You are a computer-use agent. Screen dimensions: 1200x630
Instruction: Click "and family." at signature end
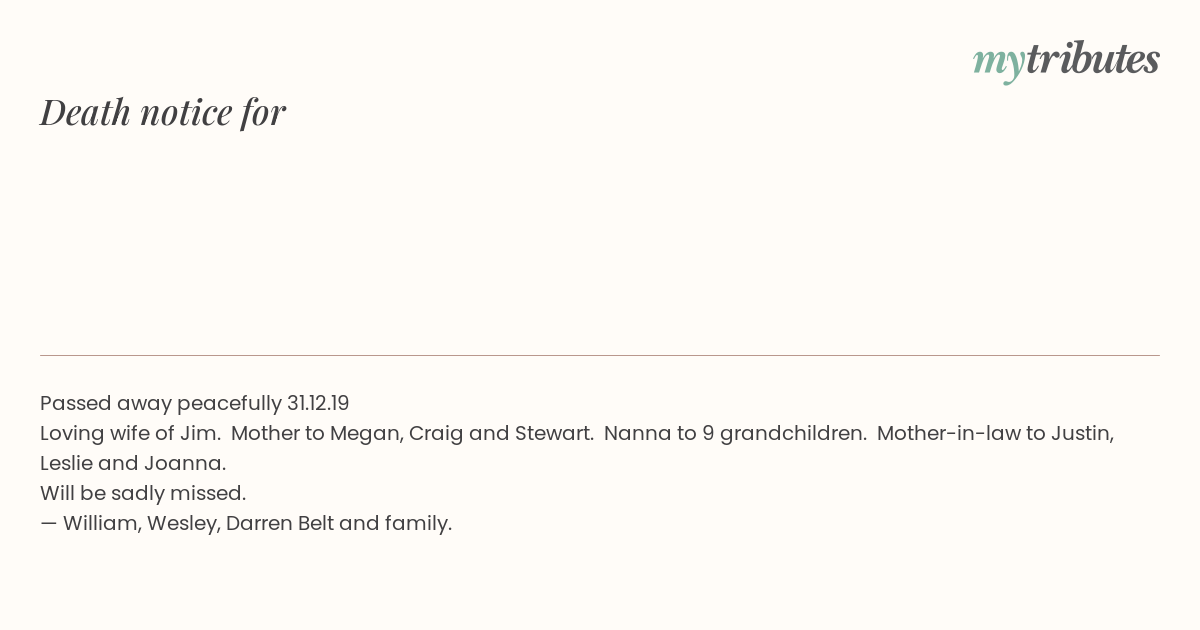[396, 524]
